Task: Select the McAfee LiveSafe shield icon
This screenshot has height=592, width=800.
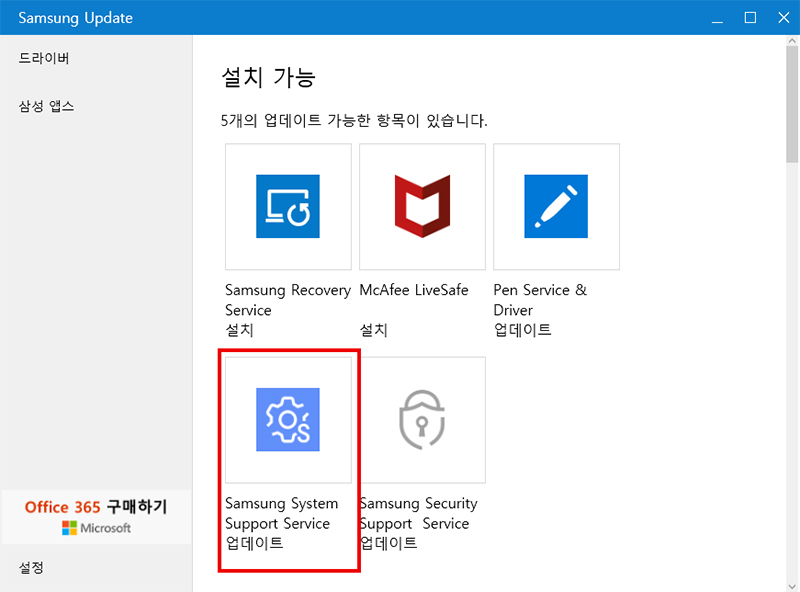Action: click(x=422, y=206)
